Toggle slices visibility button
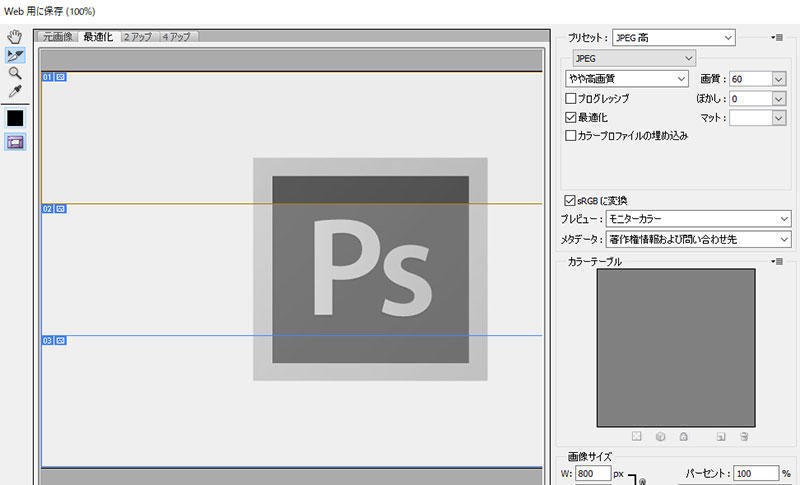 point(15,142)
